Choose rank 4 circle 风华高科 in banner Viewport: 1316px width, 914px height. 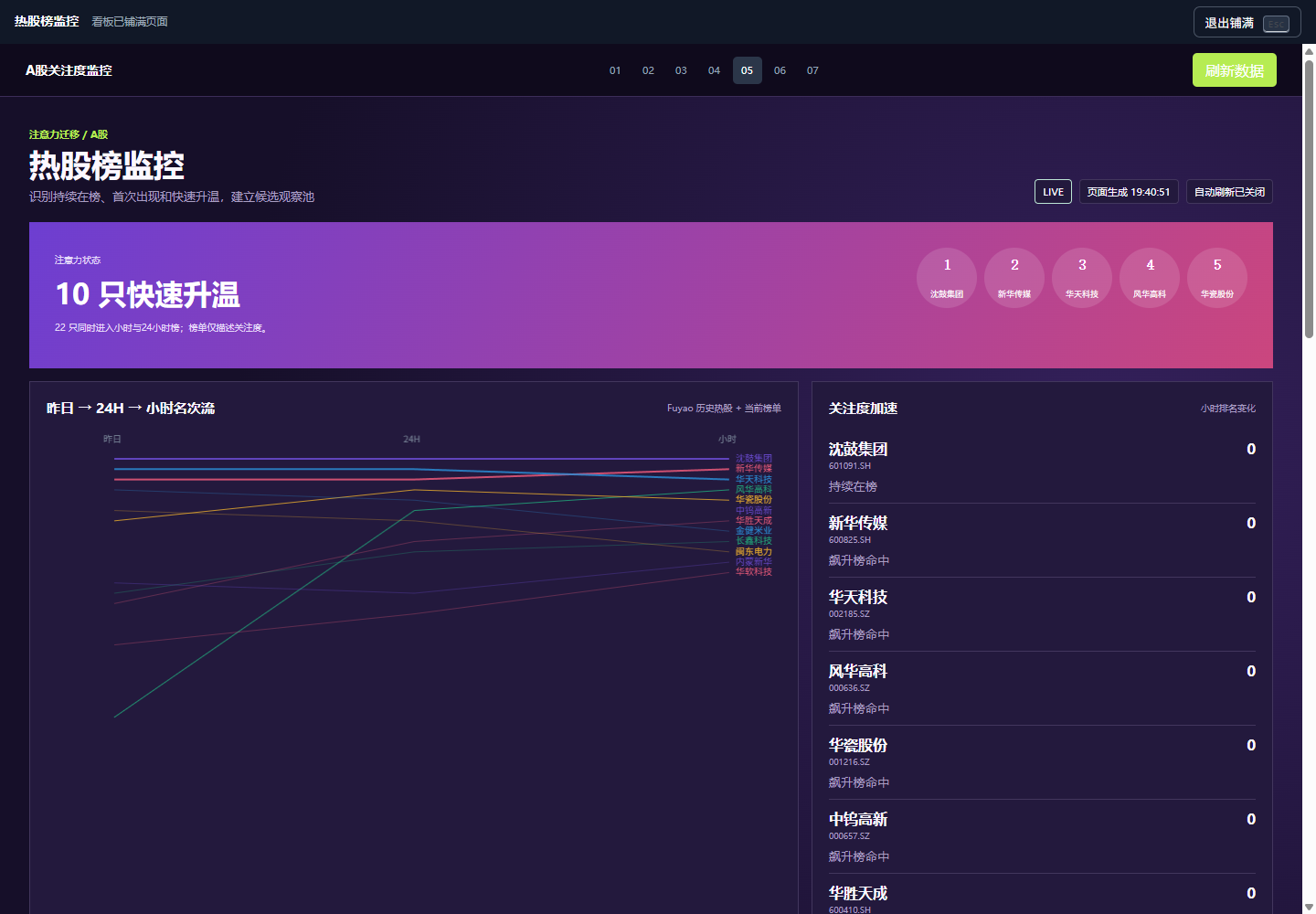point(1150,278)
